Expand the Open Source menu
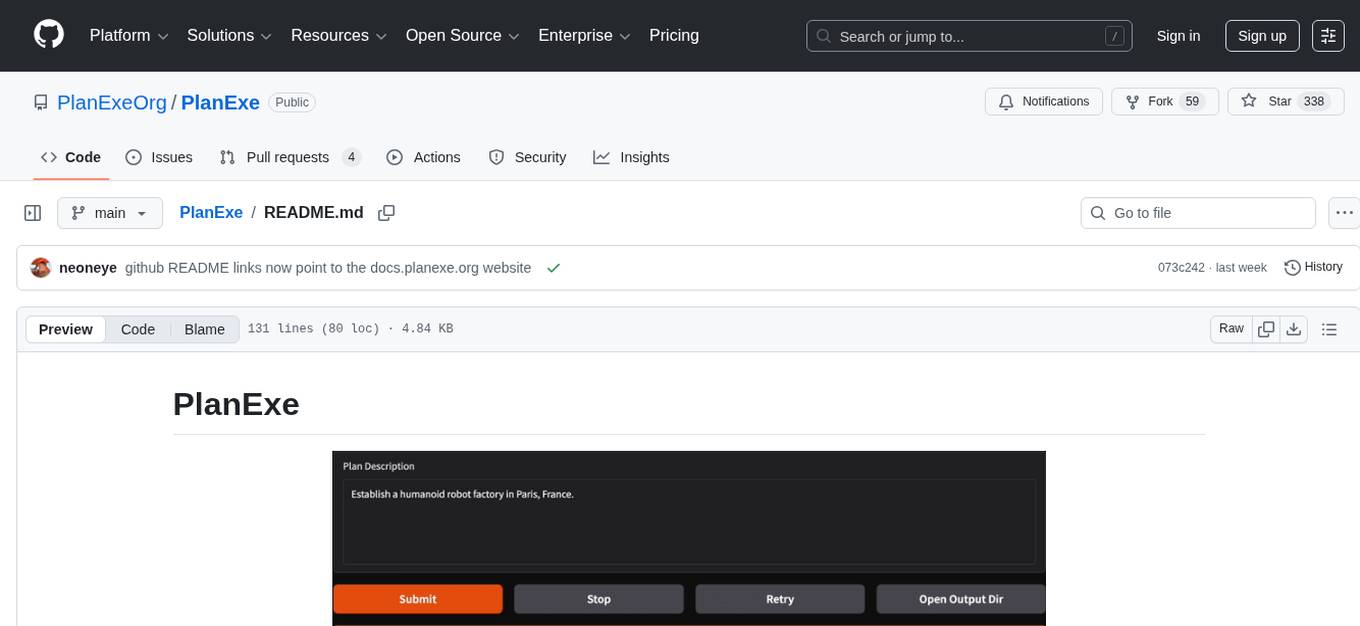The image size is (1360, 626). (x=462, y=36)
